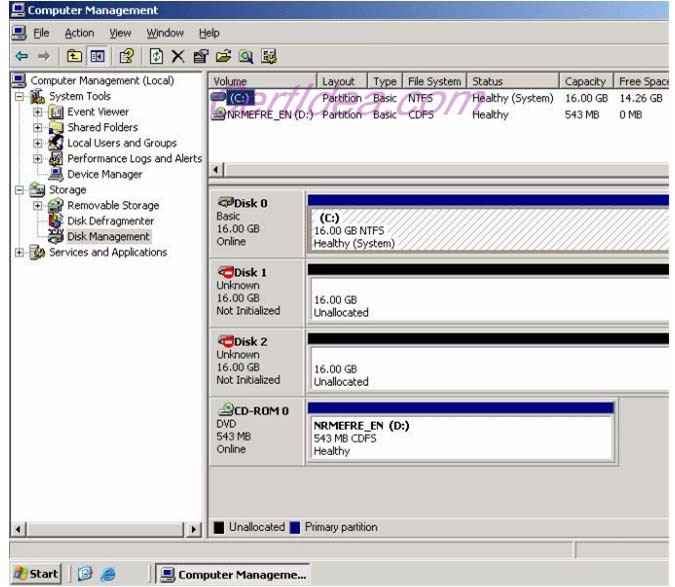Select the NRMEFRE_EN (D:) volume row

(x=438, y=115)
